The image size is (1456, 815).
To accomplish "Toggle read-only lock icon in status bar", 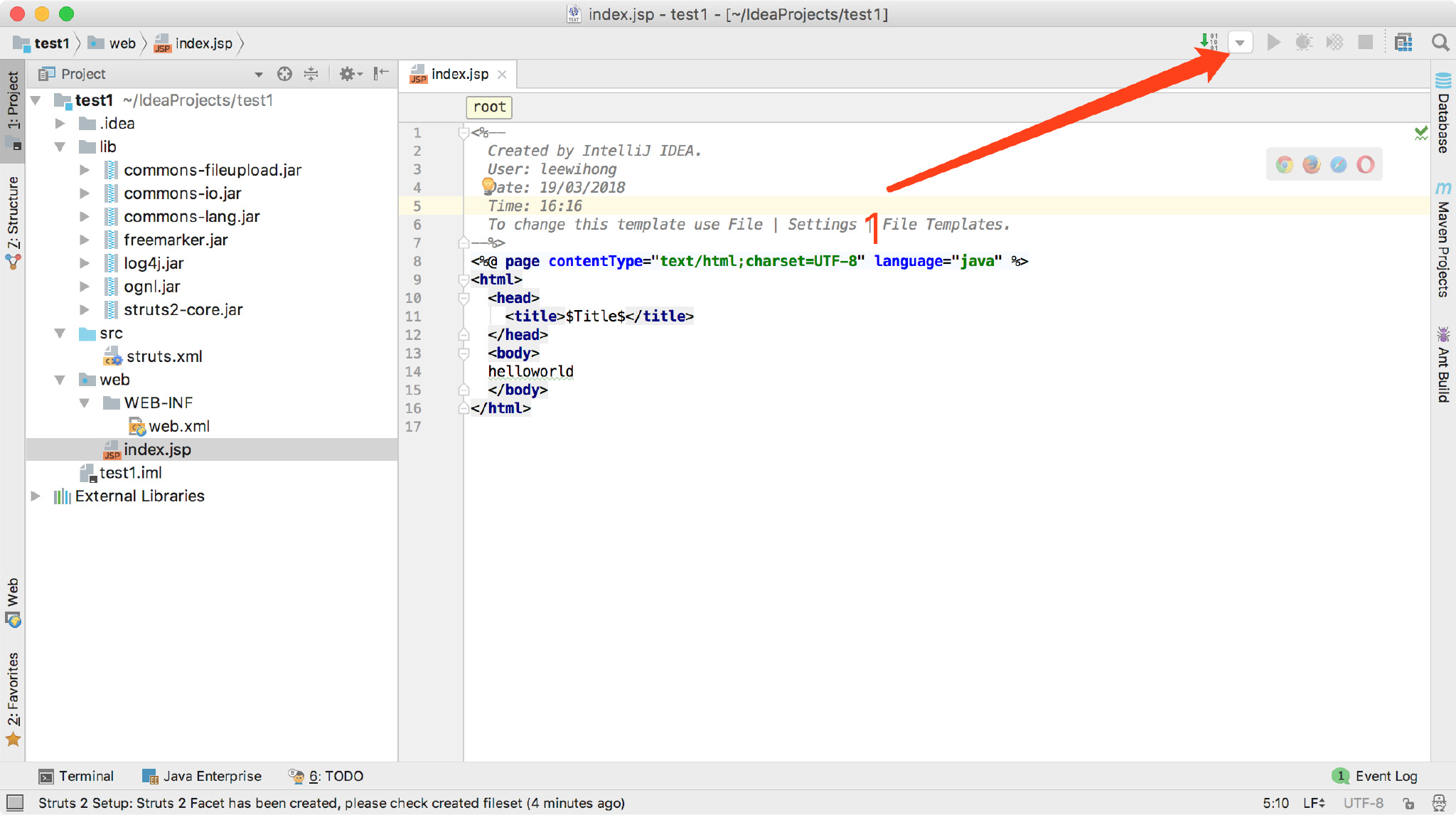I will [x=1408, y=803].
